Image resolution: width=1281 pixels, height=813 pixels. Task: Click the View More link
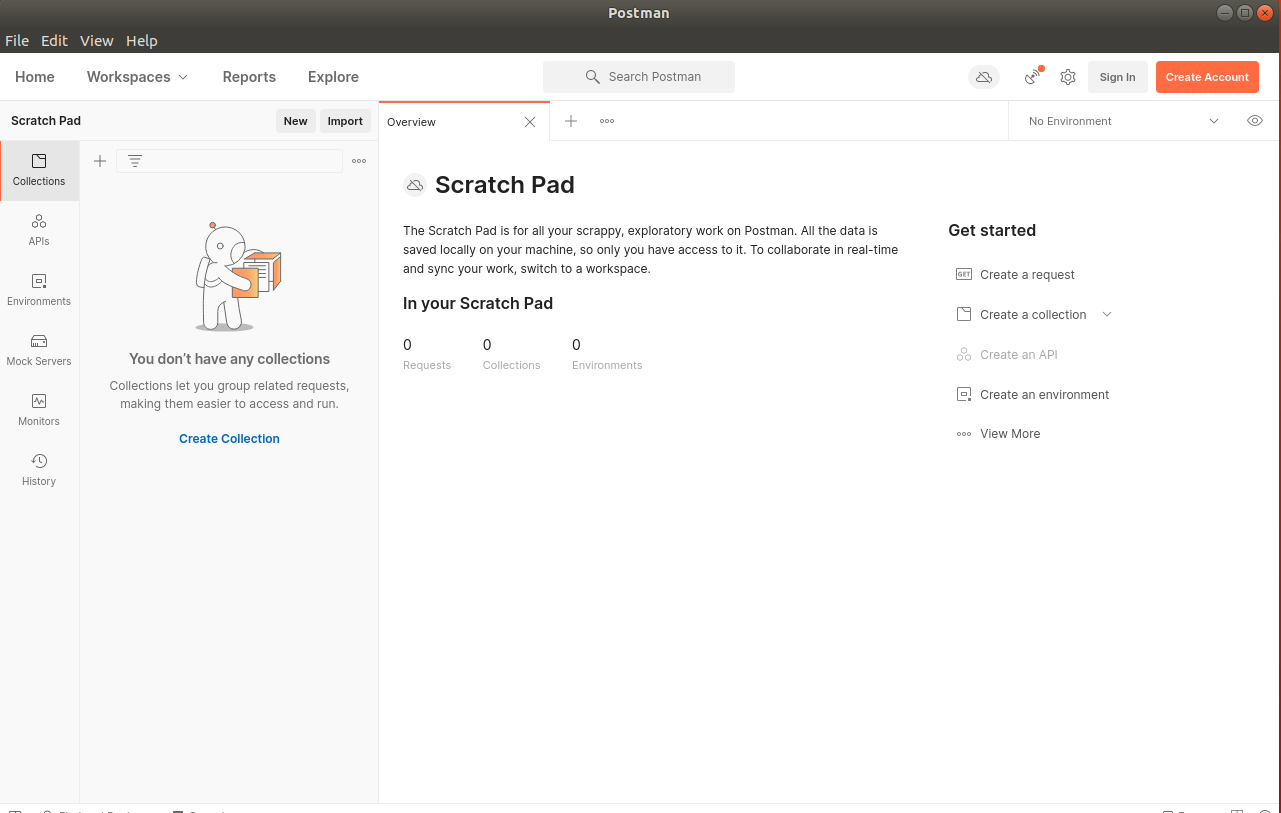1010,434
